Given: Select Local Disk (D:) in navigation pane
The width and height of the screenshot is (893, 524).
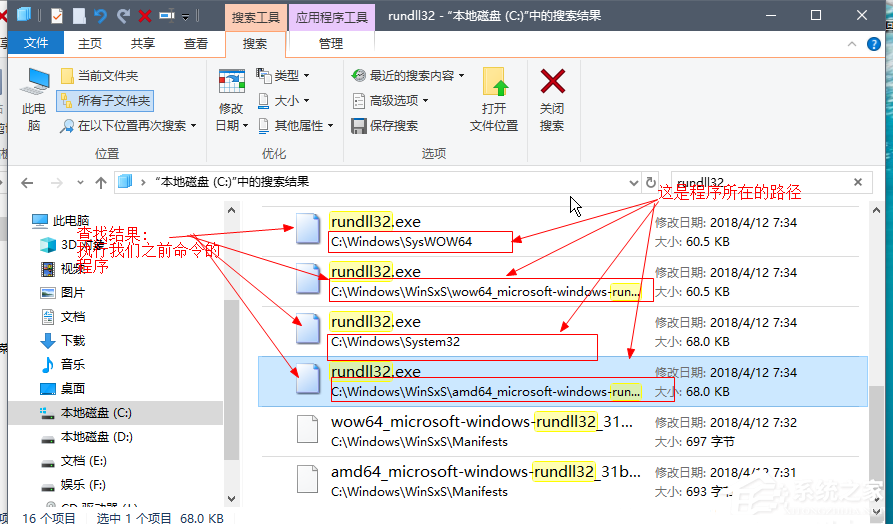Looking at the screenshot, I should [x=87, y=437].
